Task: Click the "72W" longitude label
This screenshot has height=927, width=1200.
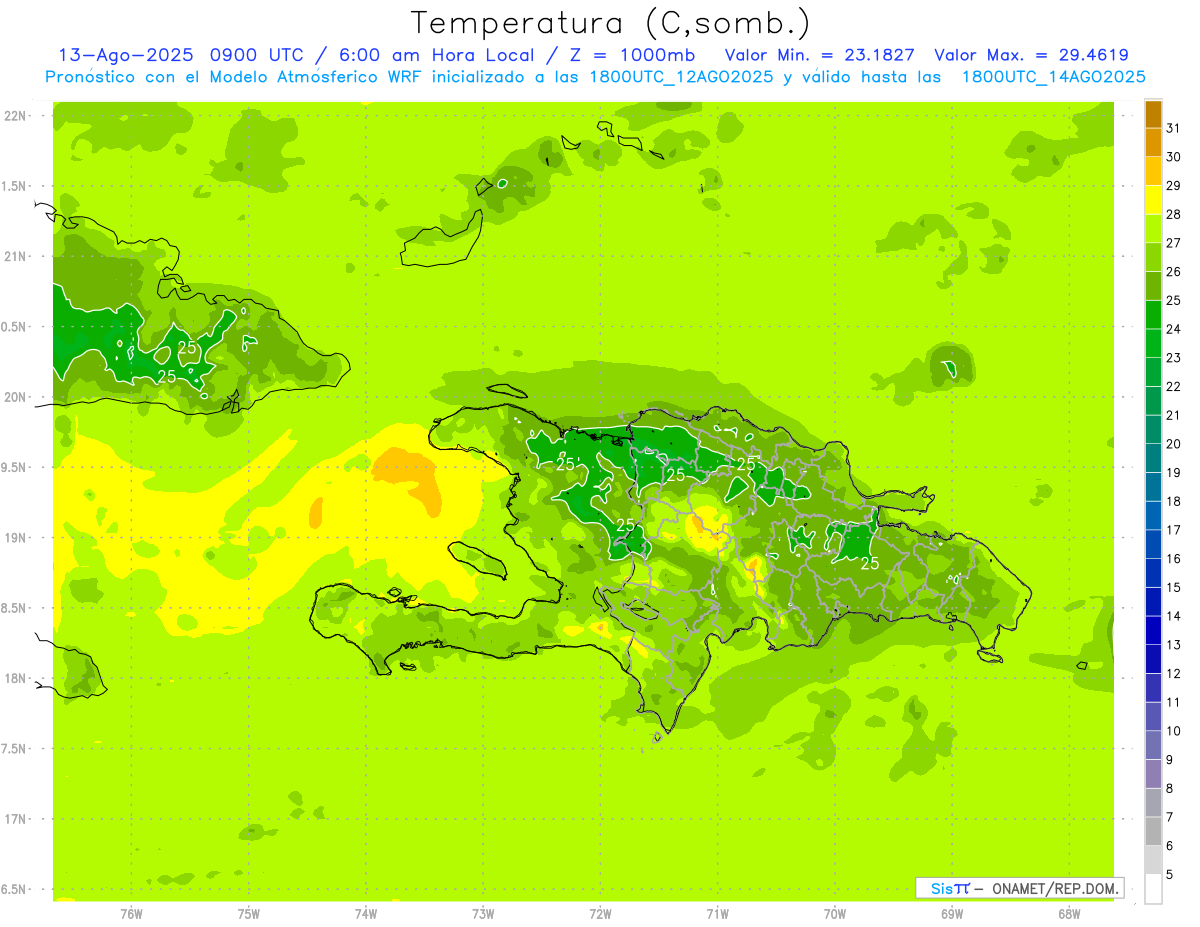Action: 600,914
